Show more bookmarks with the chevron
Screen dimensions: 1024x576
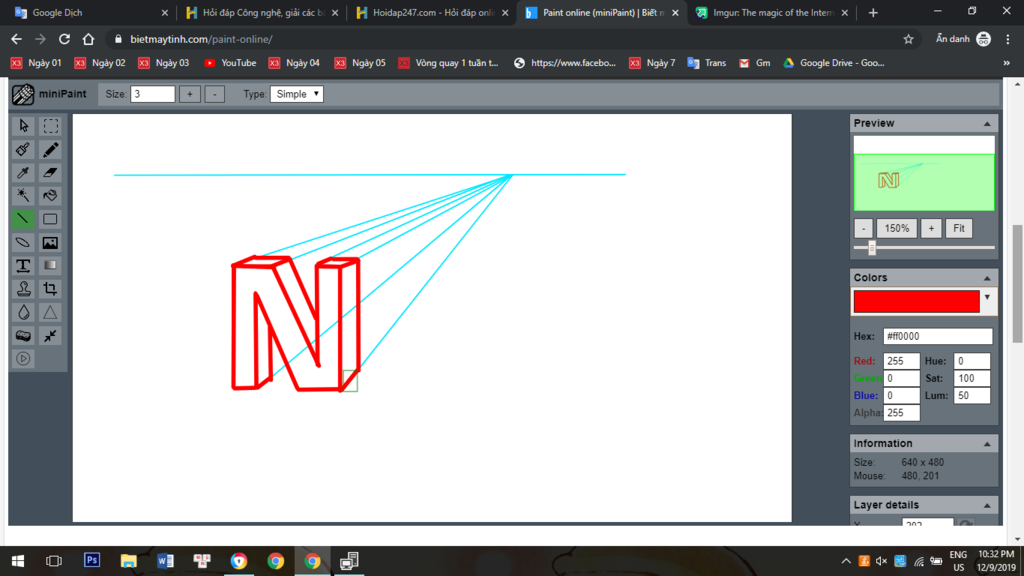[1006, 63]
